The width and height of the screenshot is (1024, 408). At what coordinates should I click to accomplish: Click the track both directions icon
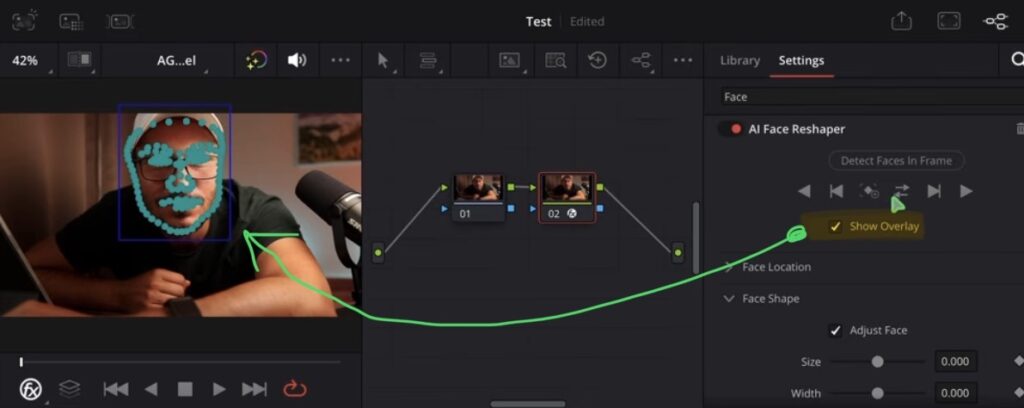coord(901,191)
